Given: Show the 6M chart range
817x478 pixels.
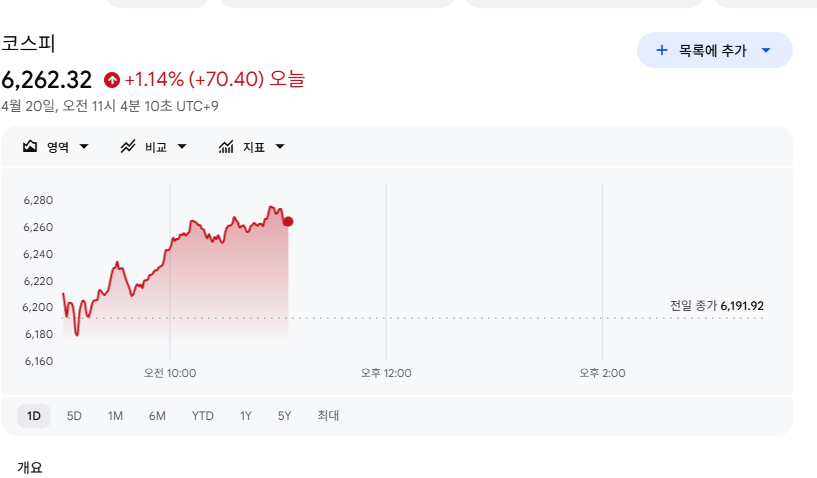Looking at the screenshot, I should [157, 416].
